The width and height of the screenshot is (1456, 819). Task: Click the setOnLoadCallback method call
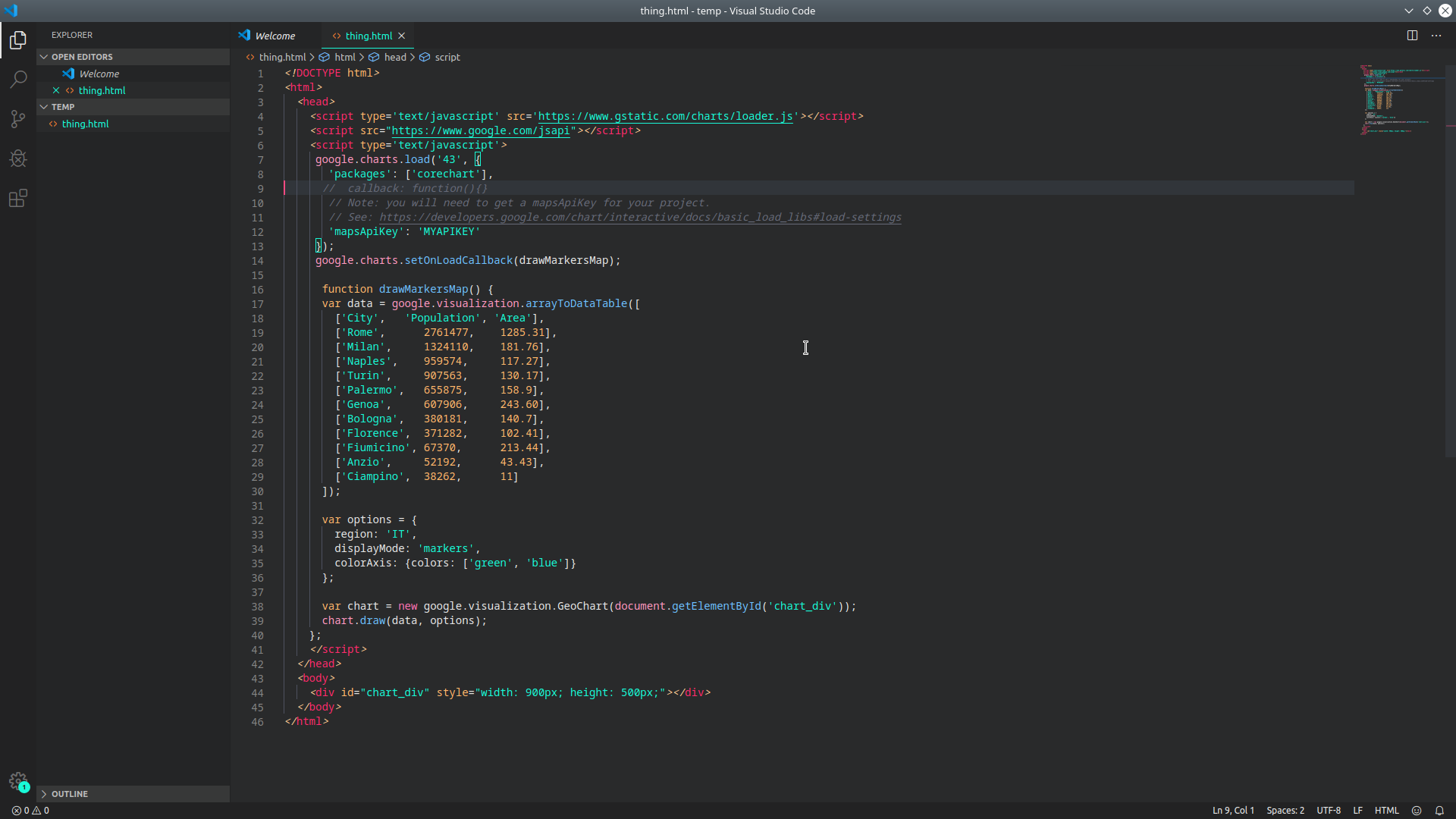coord(458,260)
